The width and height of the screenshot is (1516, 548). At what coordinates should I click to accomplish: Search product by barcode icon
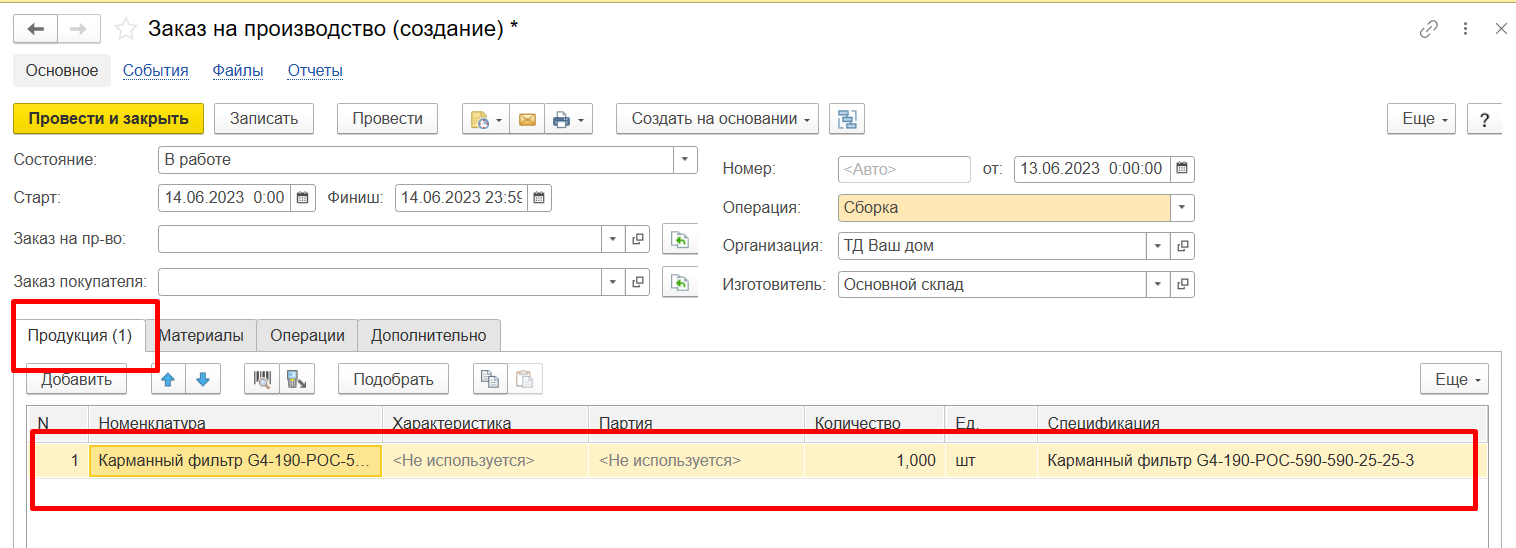click(262, 379)
